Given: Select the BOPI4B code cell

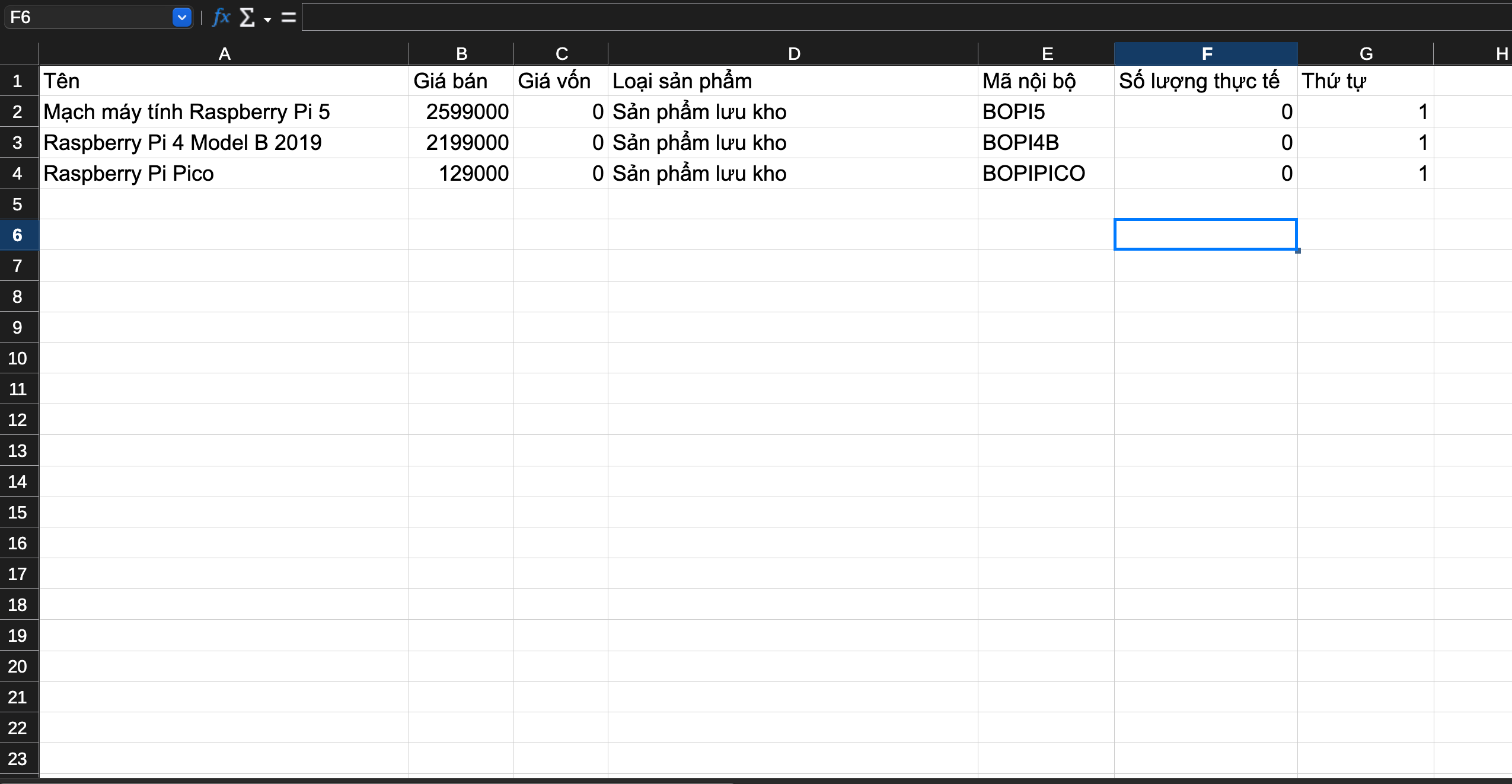Looking at the screenshot, I should (x=1046, y=143).
